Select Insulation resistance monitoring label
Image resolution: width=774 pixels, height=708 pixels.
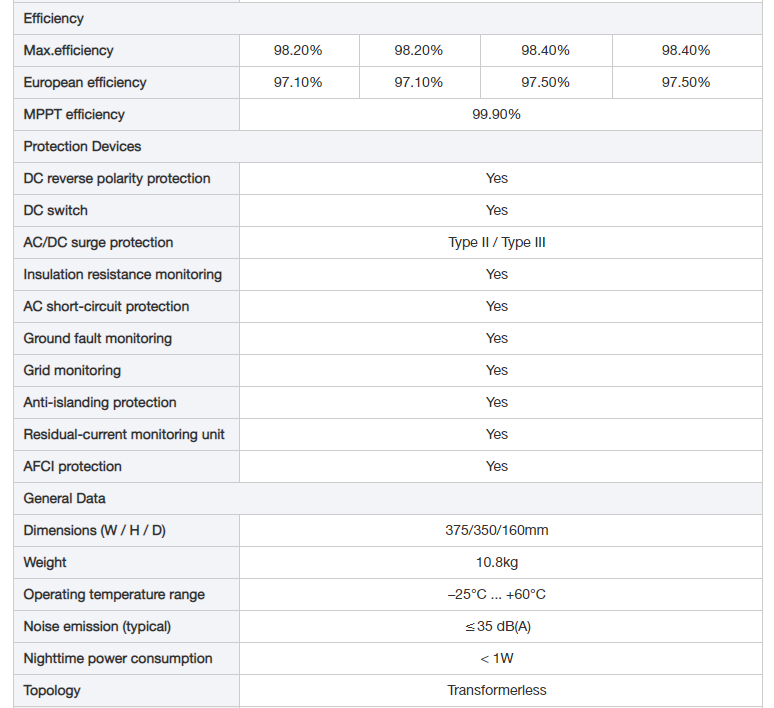[x=122, y=275]
